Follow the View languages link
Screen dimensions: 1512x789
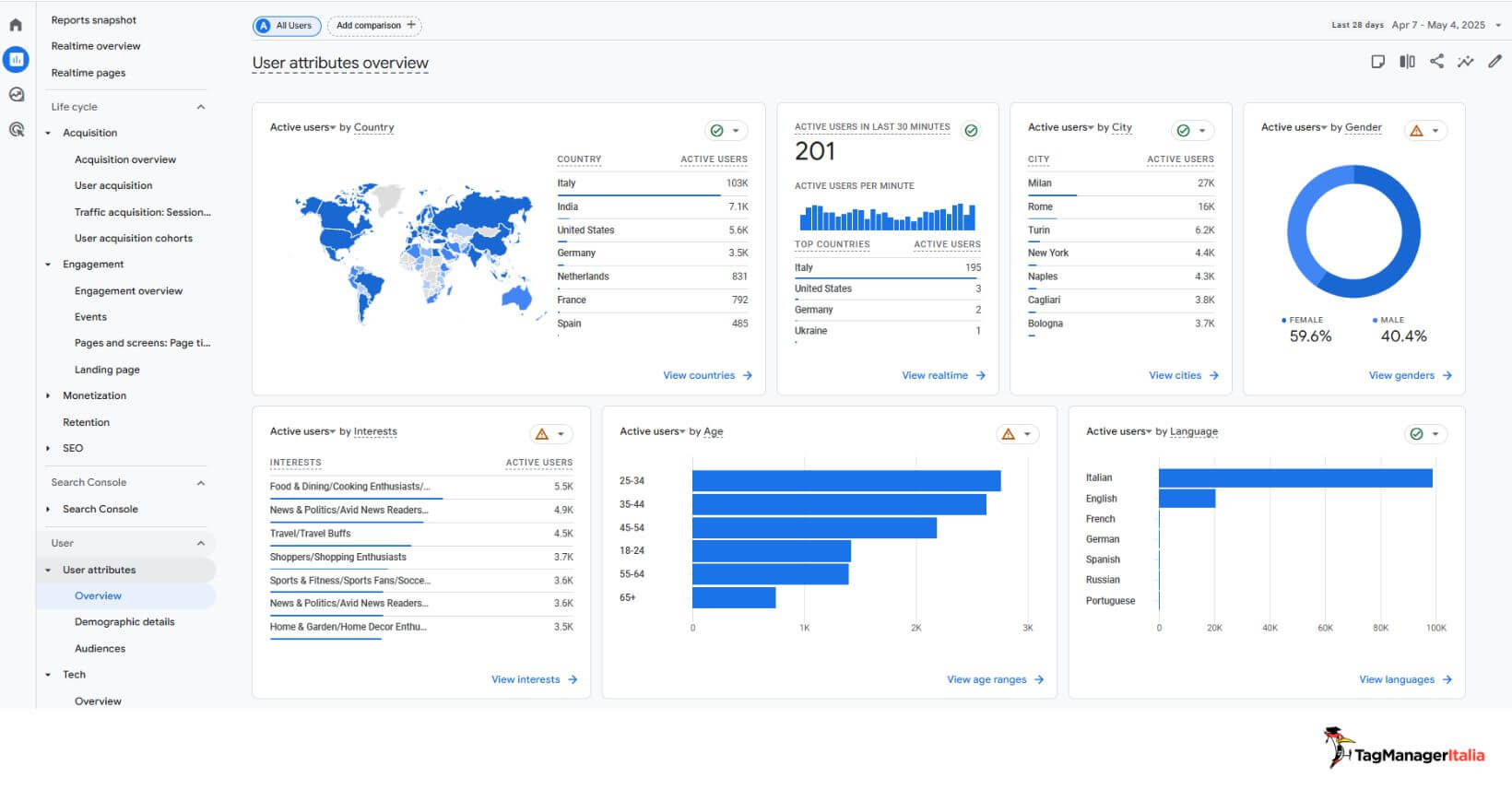coord(1406,679)
